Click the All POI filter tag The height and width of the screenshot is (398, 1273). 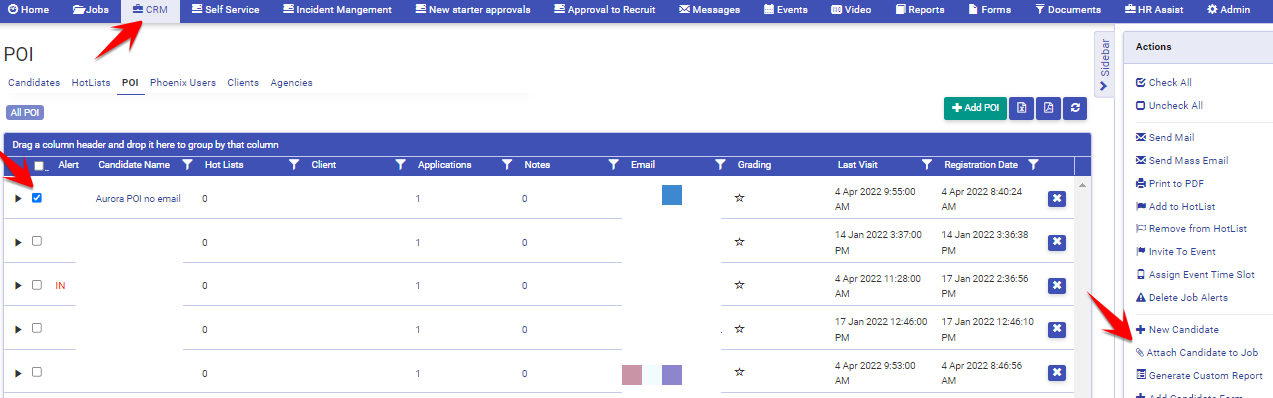(x=24, y=113)
